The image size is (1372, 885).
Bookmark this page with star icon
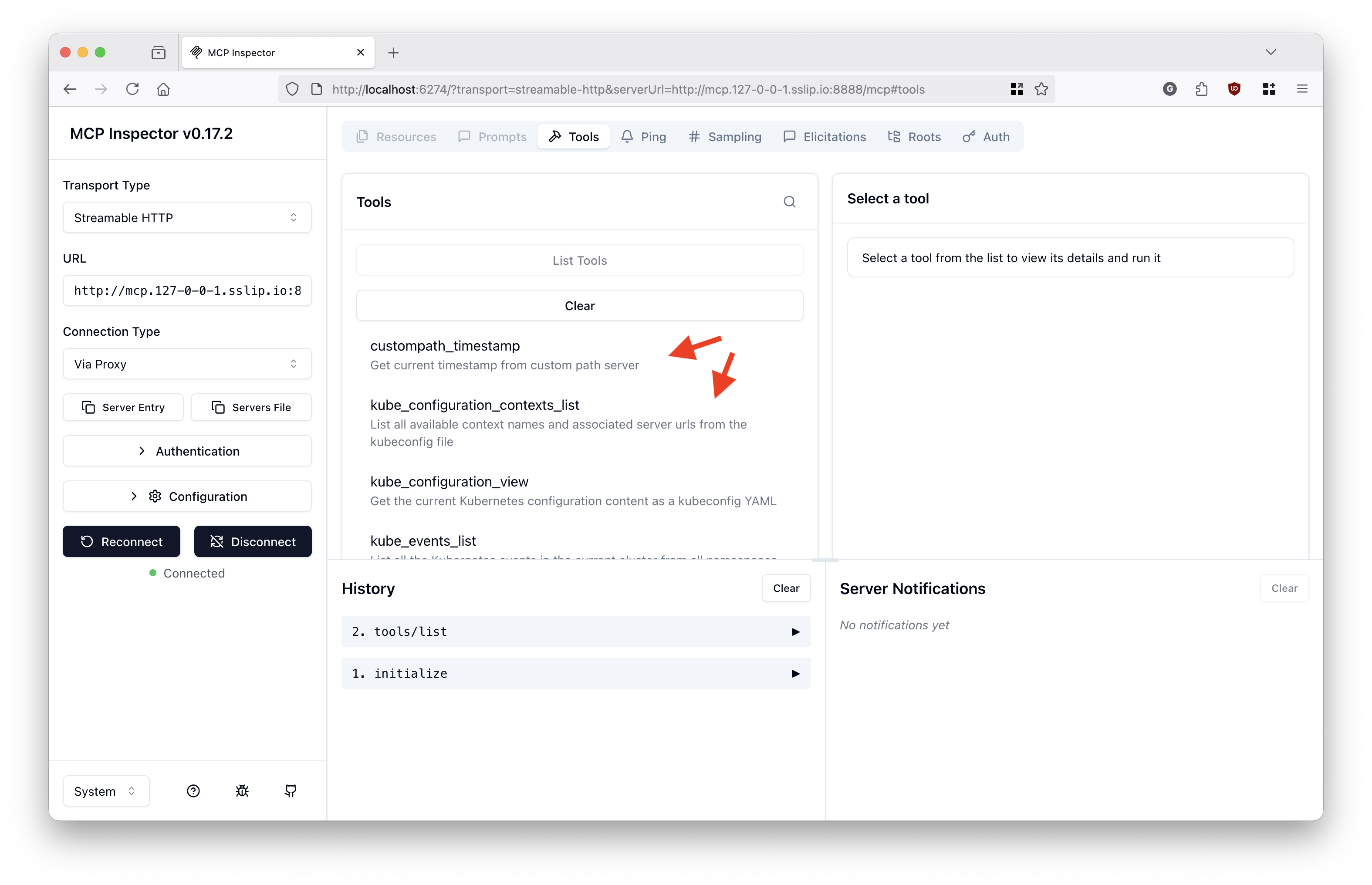[x=1041, y=89]
